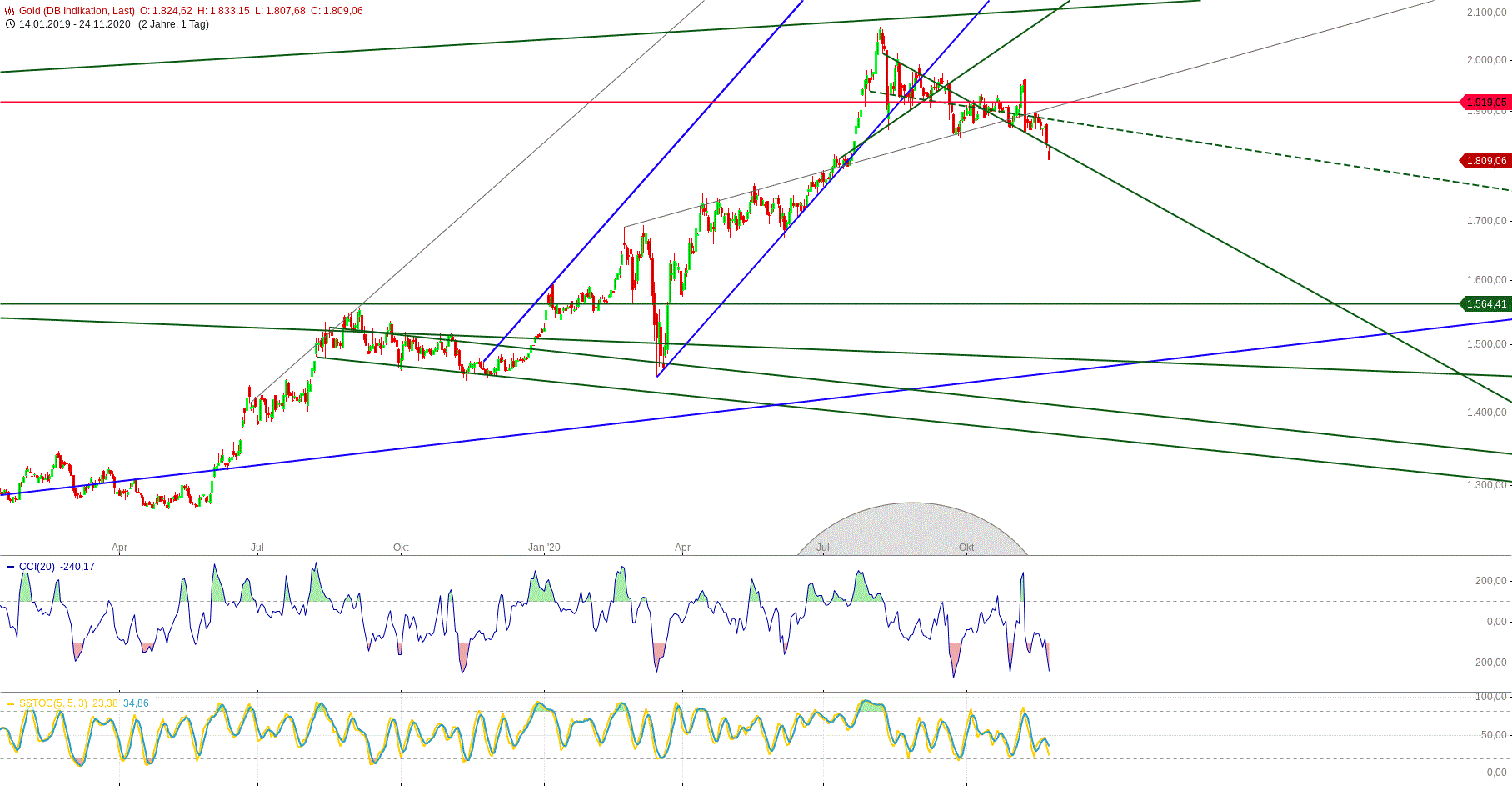Toggle the SSTOC(5, 5, 3) indicator legend
The height and width of the screenshot is (786, 1512).
55,703
